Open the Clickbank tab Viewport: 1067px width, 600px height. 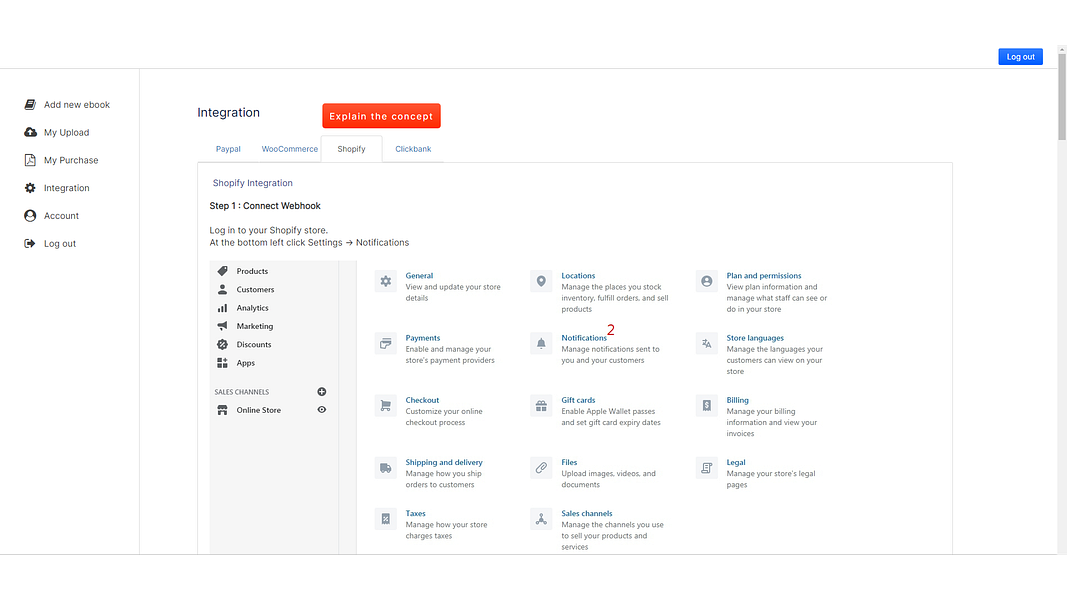413,149
